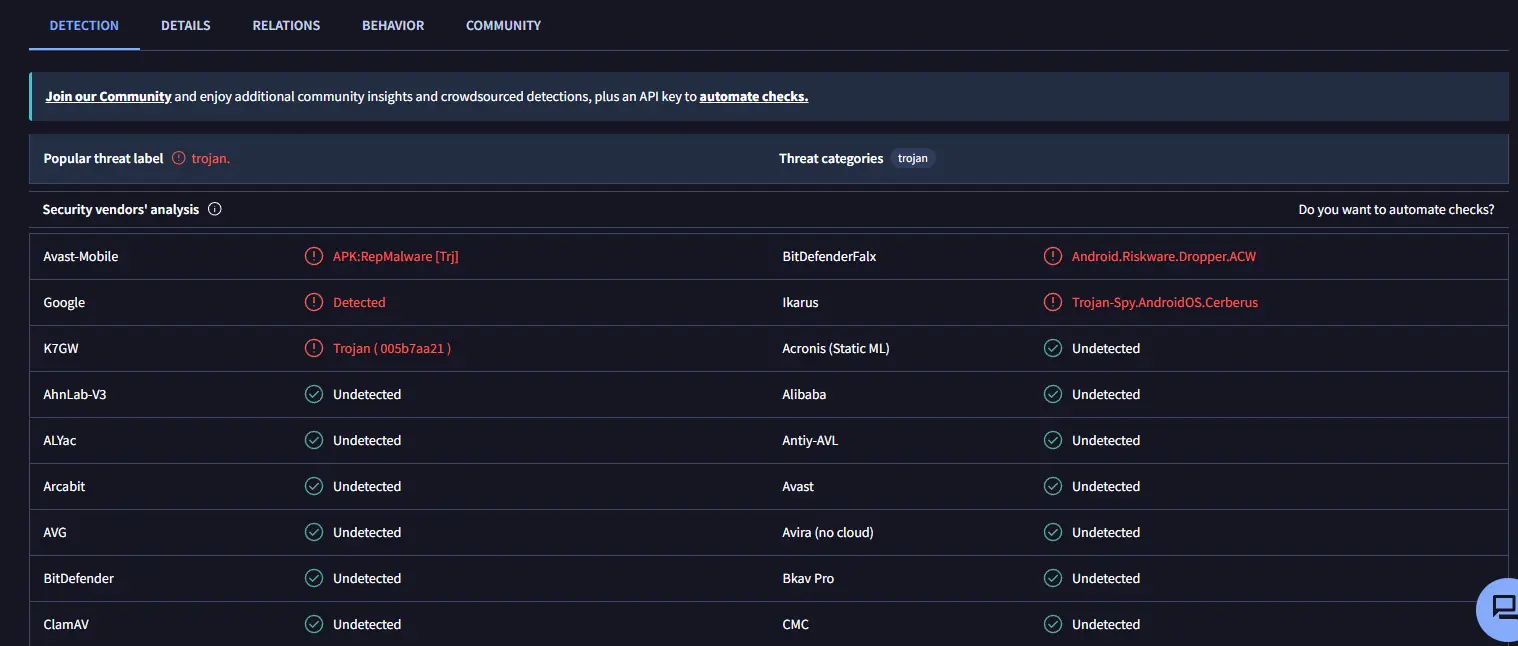Viewport: 1518px width, 646px height.
Task: Click checkmark icon in AVG row
Action: click(x=314, y=532)
